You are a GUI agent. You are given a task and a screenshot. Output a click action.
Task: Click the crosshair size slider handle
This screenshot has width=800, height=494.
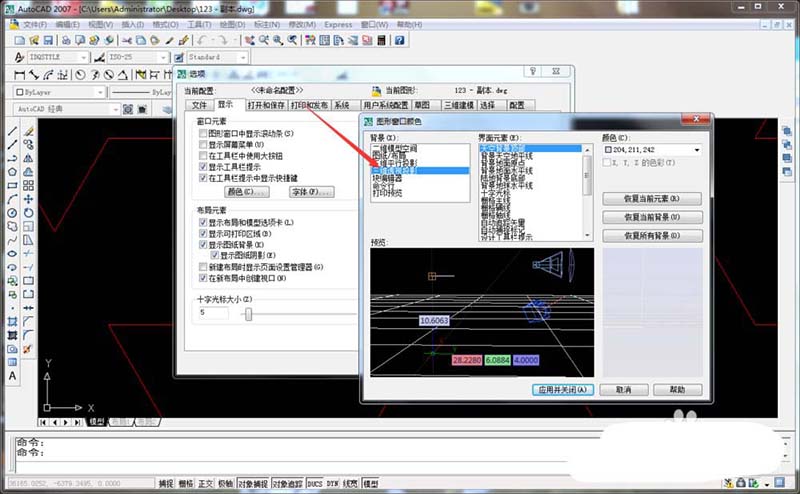[x=248, y=314]
